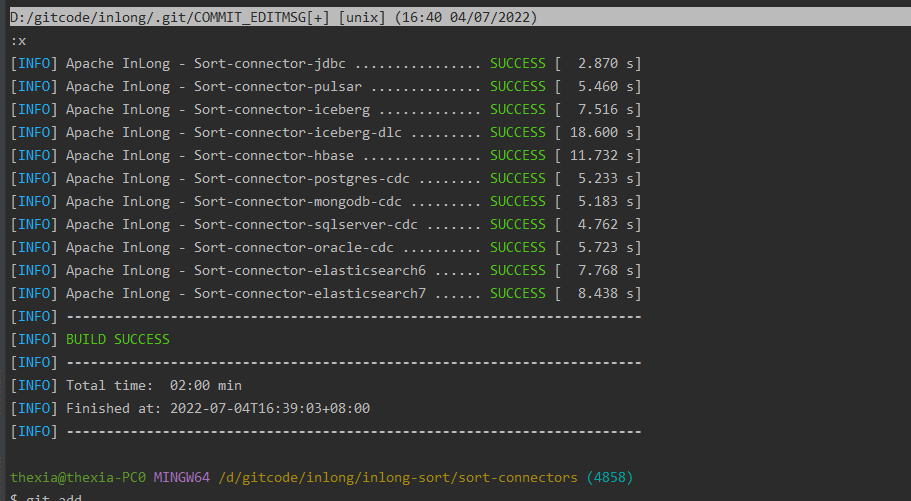This screenshot has width=911, height=501.
Task: Click the '5.460 s' build time
Action: [605, 87]
